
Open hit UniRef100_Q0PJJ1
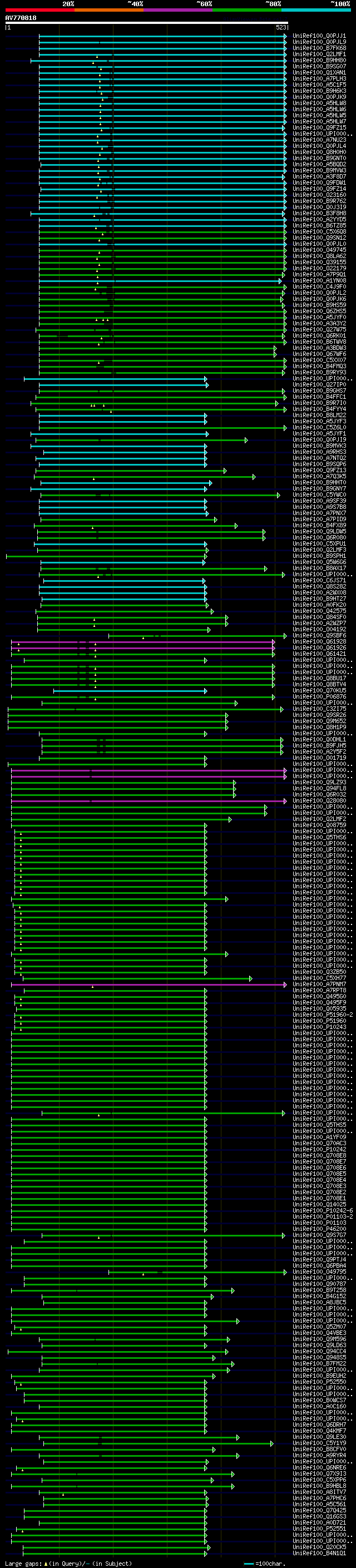point(319,36)
